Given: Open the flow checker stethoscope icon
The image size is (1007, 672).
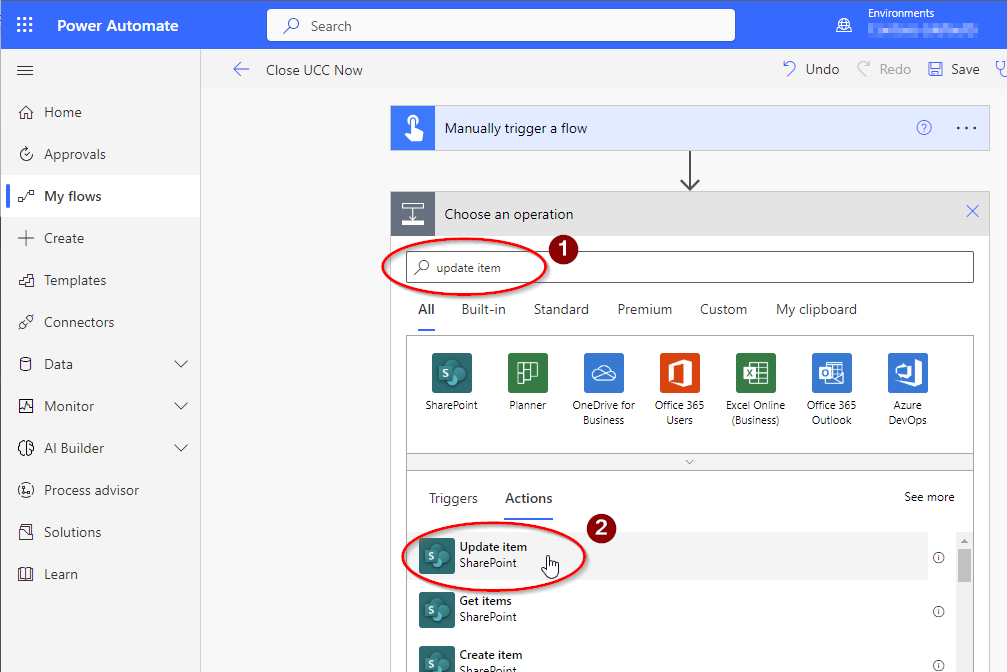Looking at the screenshot, I should [1001, 69].
